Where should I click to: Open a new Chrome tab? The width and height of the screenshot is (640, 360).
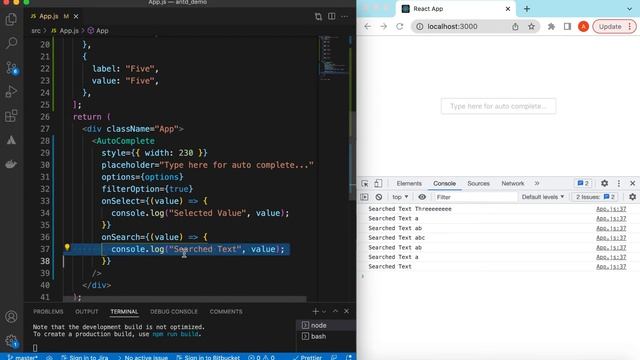527,9
